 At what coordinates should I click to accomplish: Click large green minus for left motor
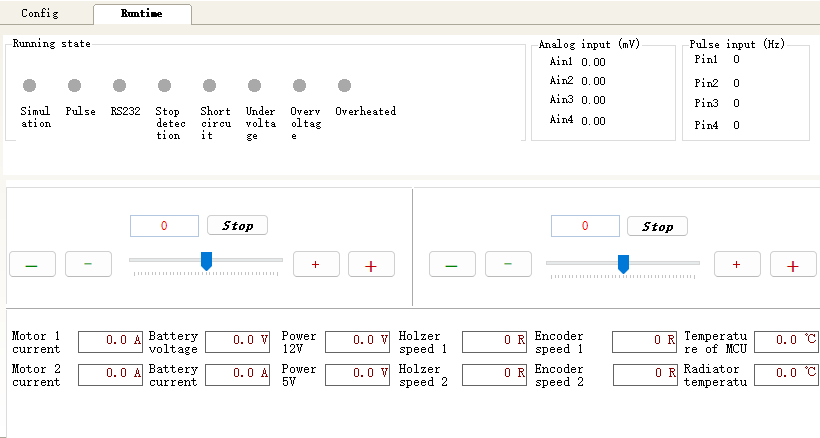coord(32,265)
